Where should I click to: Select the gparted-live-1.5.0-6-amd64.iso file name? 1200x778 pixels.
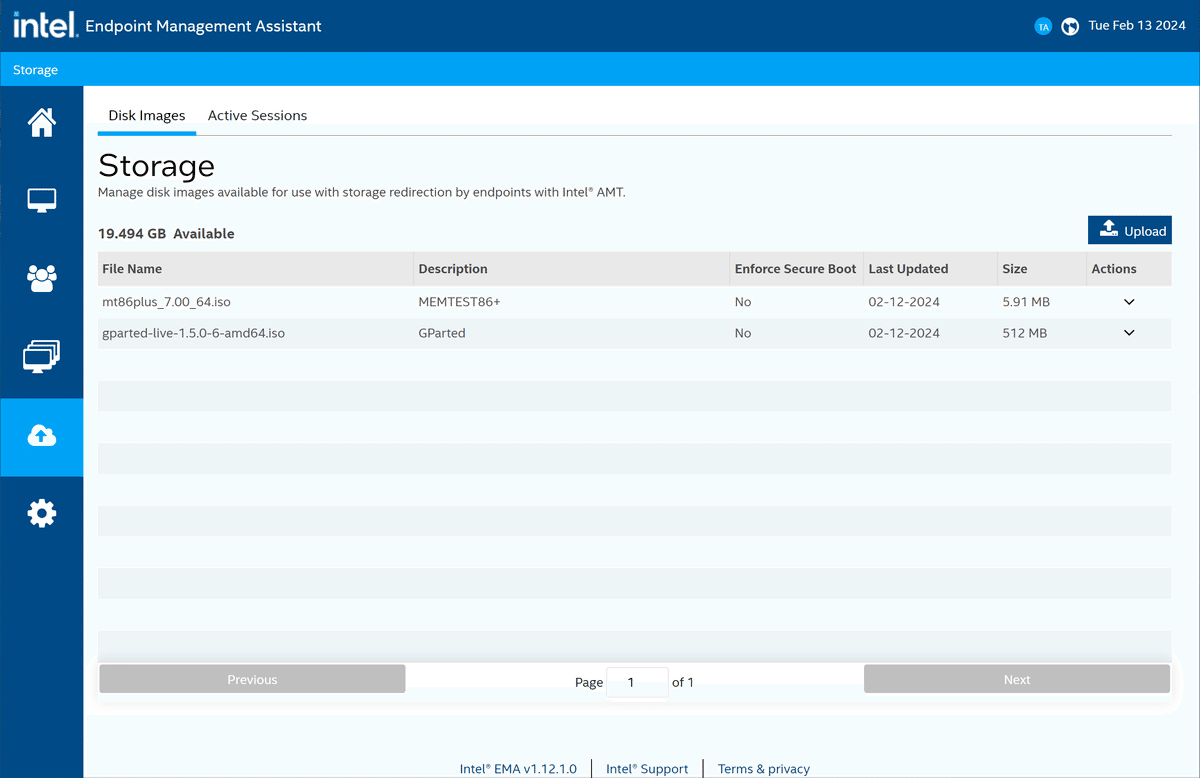click(x=194, y=333)
